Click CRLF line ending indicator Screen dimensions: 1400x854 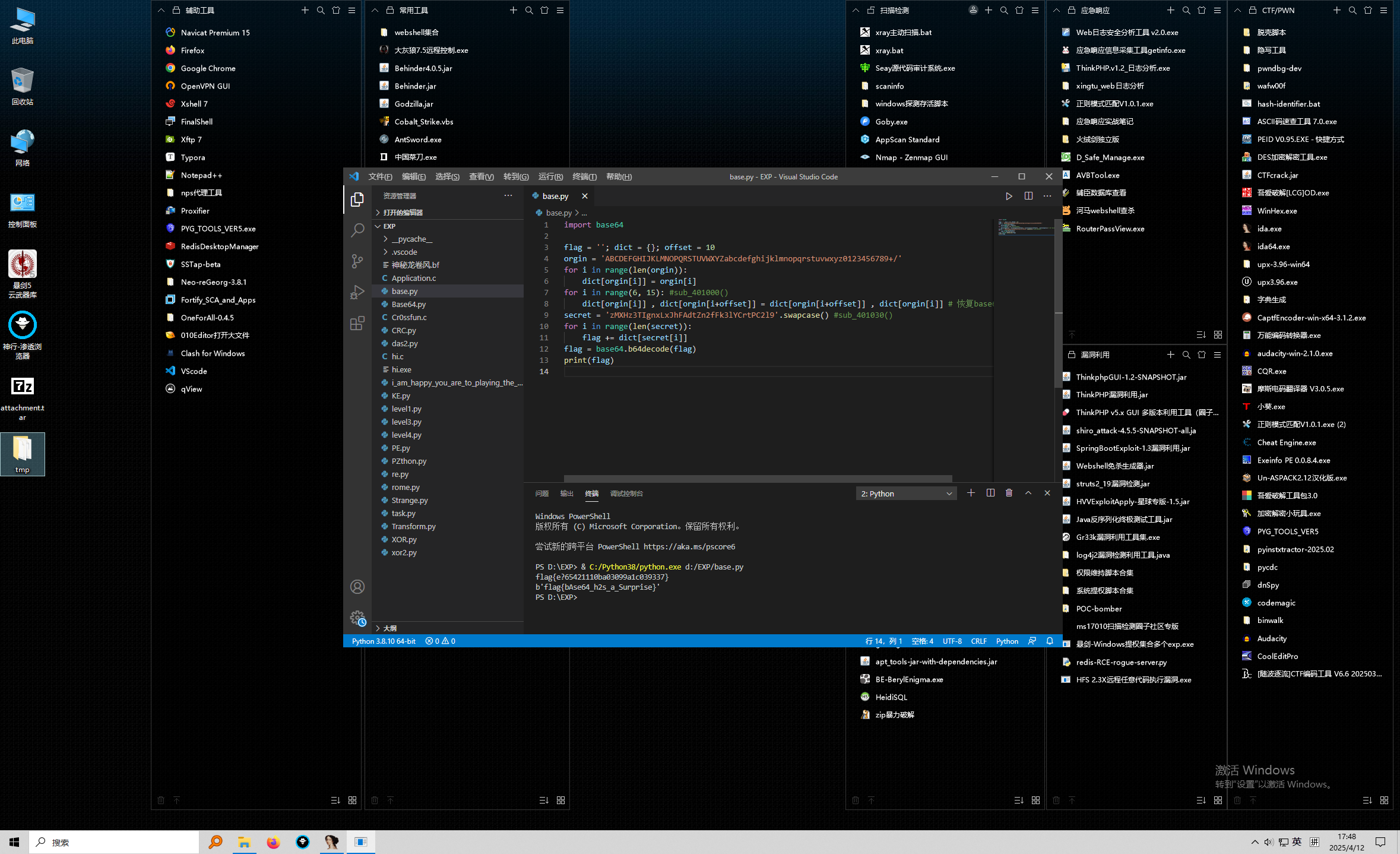tap(978, 641)
